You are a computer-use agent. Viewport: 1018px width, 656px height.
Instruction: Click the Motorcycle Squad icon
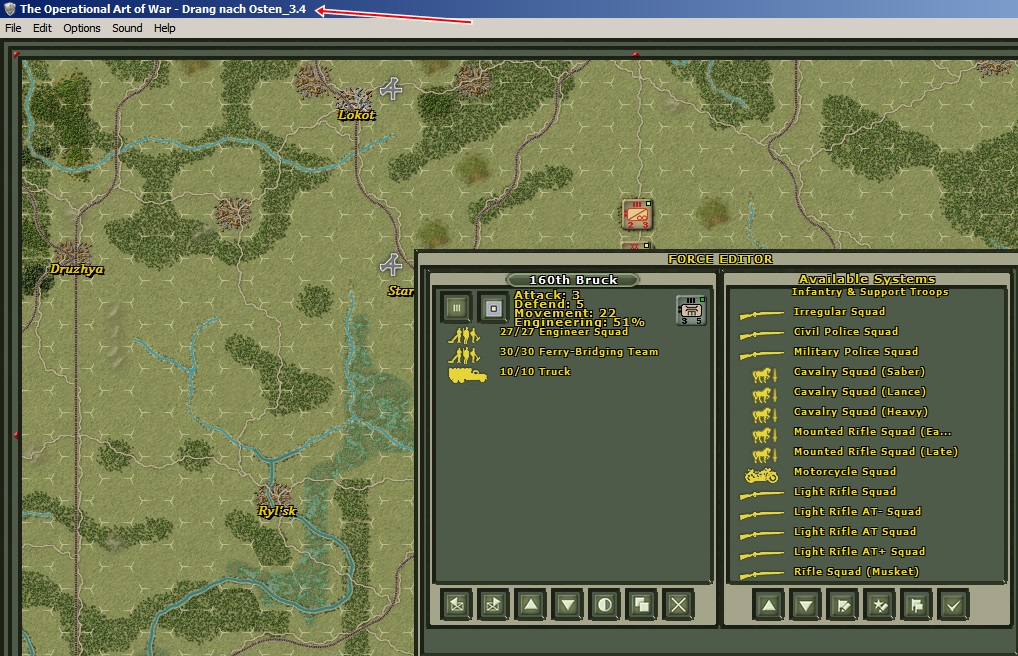(x=762, y=475)
